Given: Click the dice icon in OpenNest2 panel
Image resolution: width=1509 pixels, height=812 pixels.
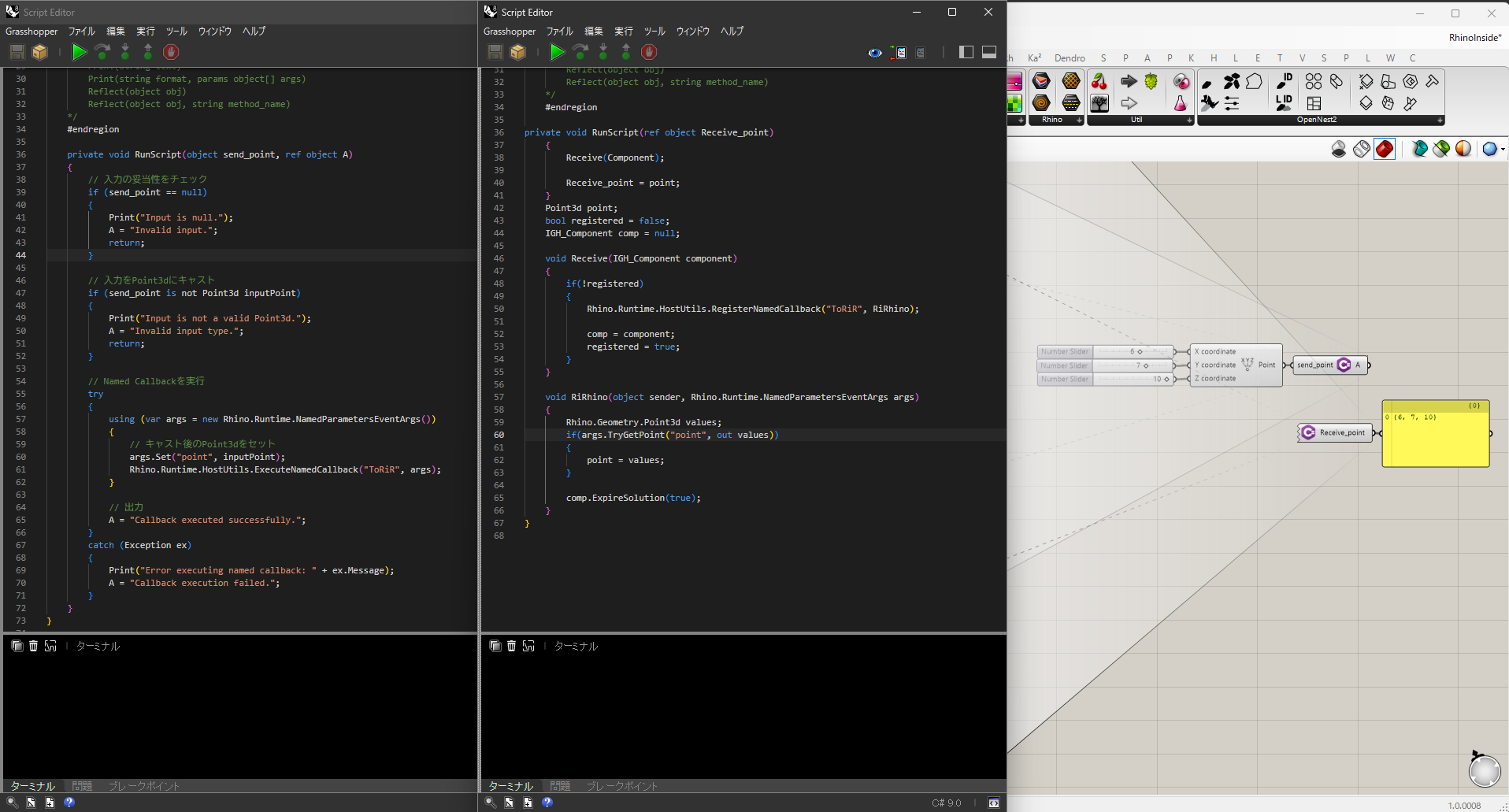Looking at the screenshot, I should (1388, 103).
